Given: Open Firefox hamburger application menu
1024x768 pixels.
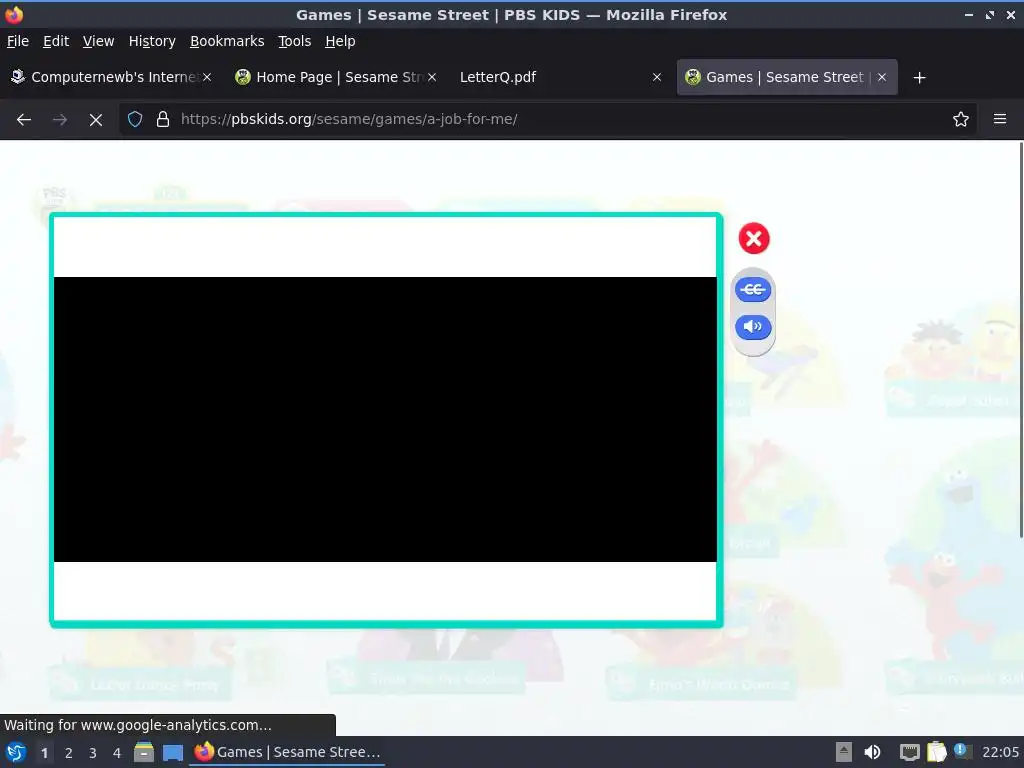Looking at the screenshot, I should pos(999,120).
